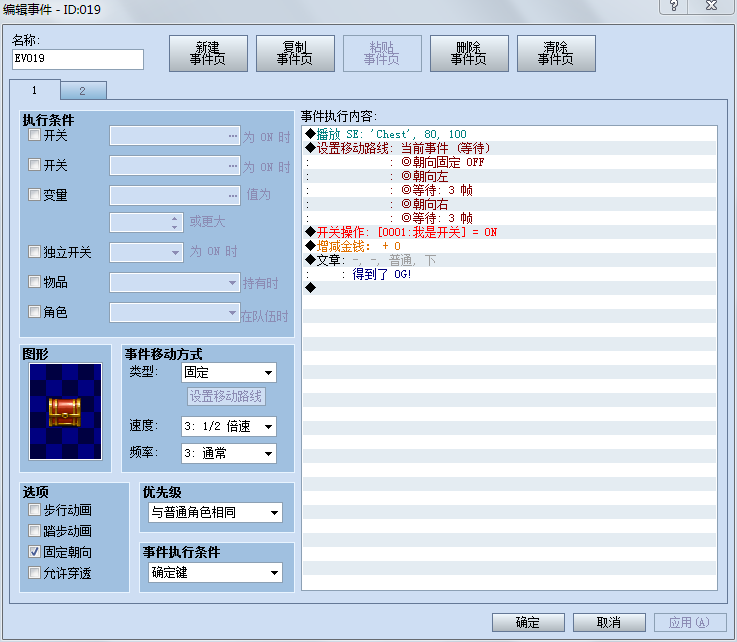Check the 变量 condition checkbox
Screen dimensions: 737x642
tap(34, 195)
